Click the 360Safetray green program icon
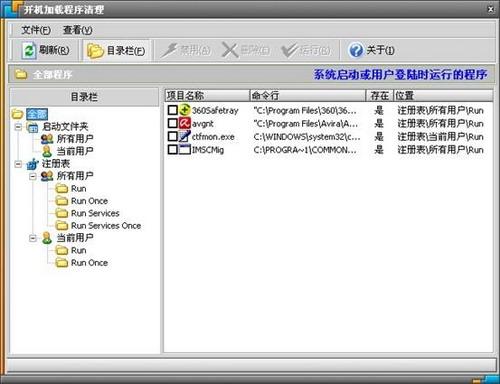The image size is (500, 384). click(184, 110)
